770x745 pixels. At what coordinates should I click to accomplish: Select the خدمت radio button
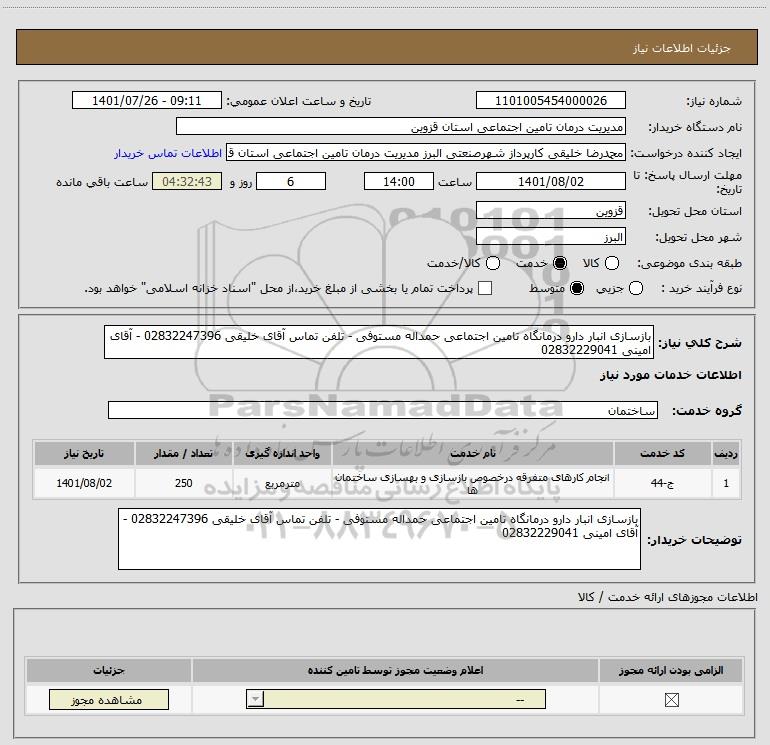tap(559, 263)
